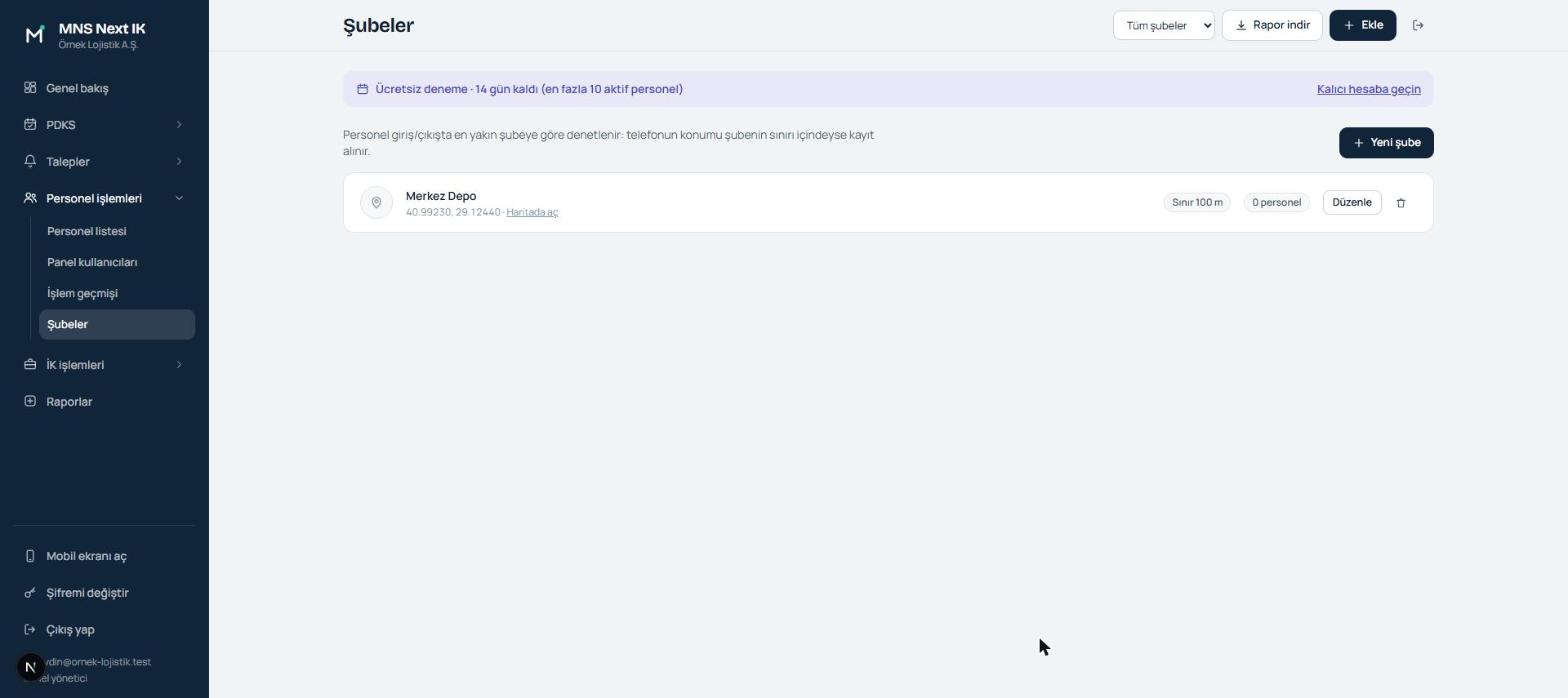Click the Örnek Lojistik A.Ş. company name

pyautogui.click(x=98, y=45)
